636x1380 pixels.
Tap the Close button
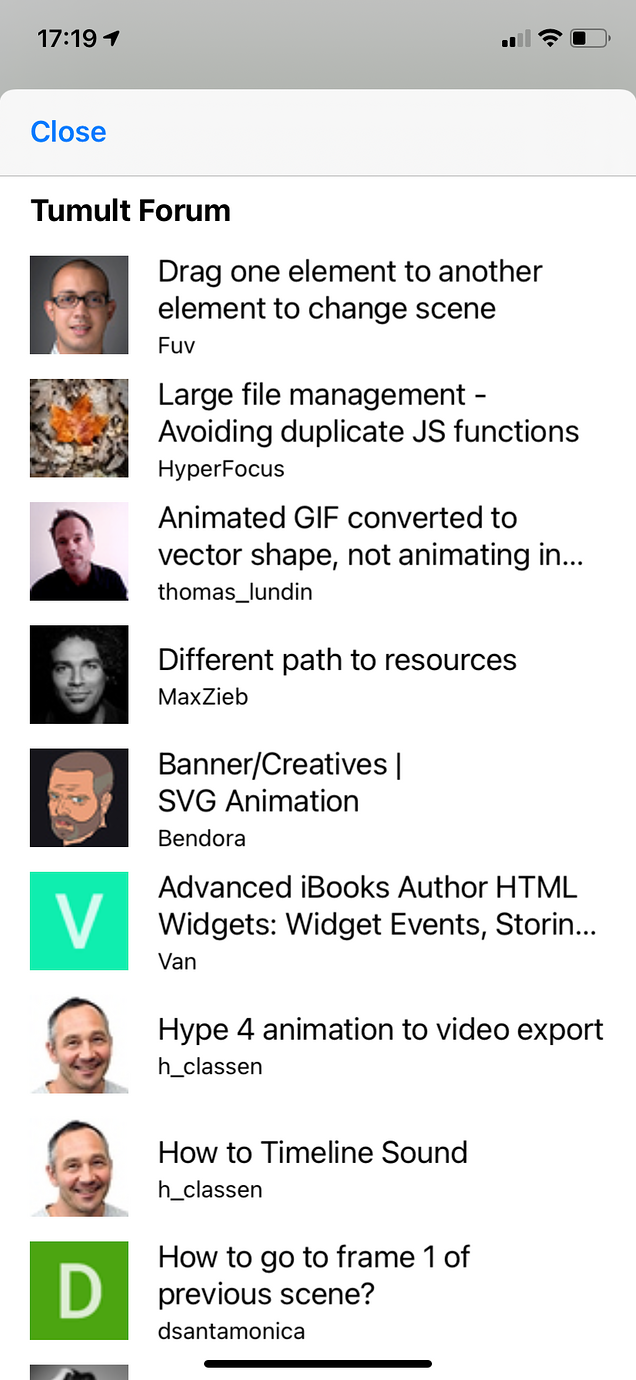tap(67, 131)
